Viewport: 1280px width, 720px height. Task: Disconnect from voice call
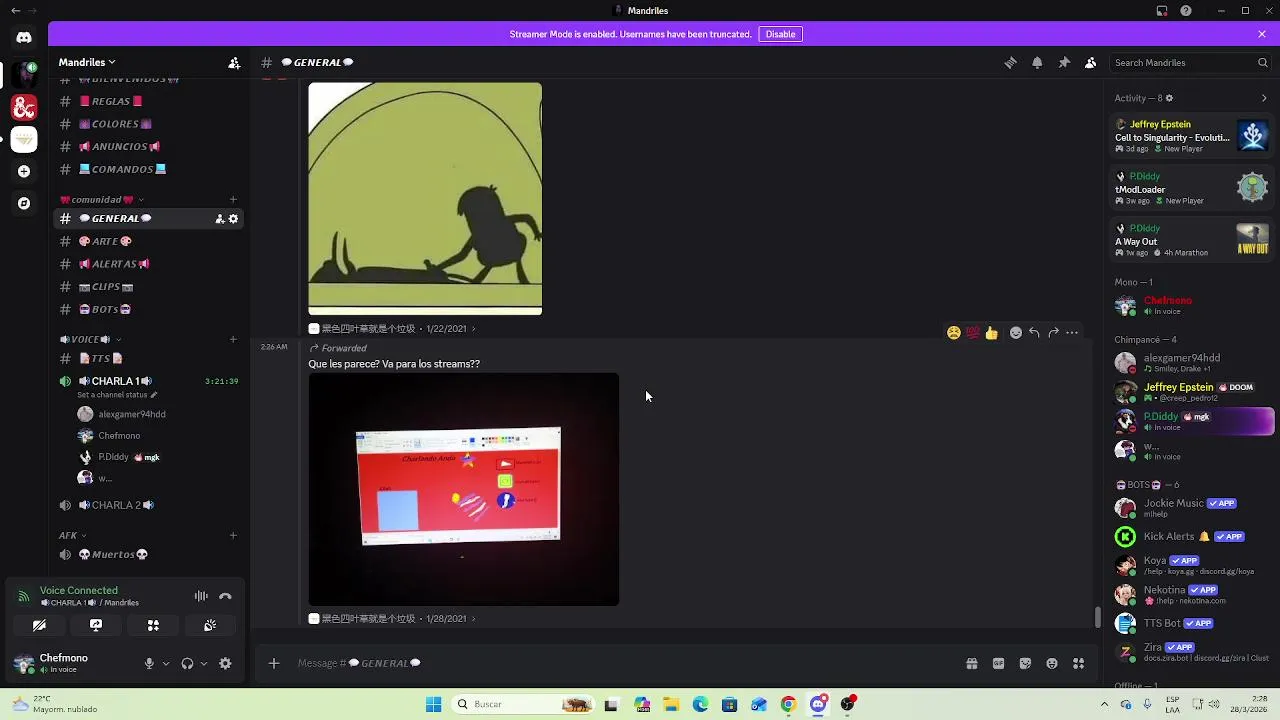pyautogui.click(x=225, y=596)
